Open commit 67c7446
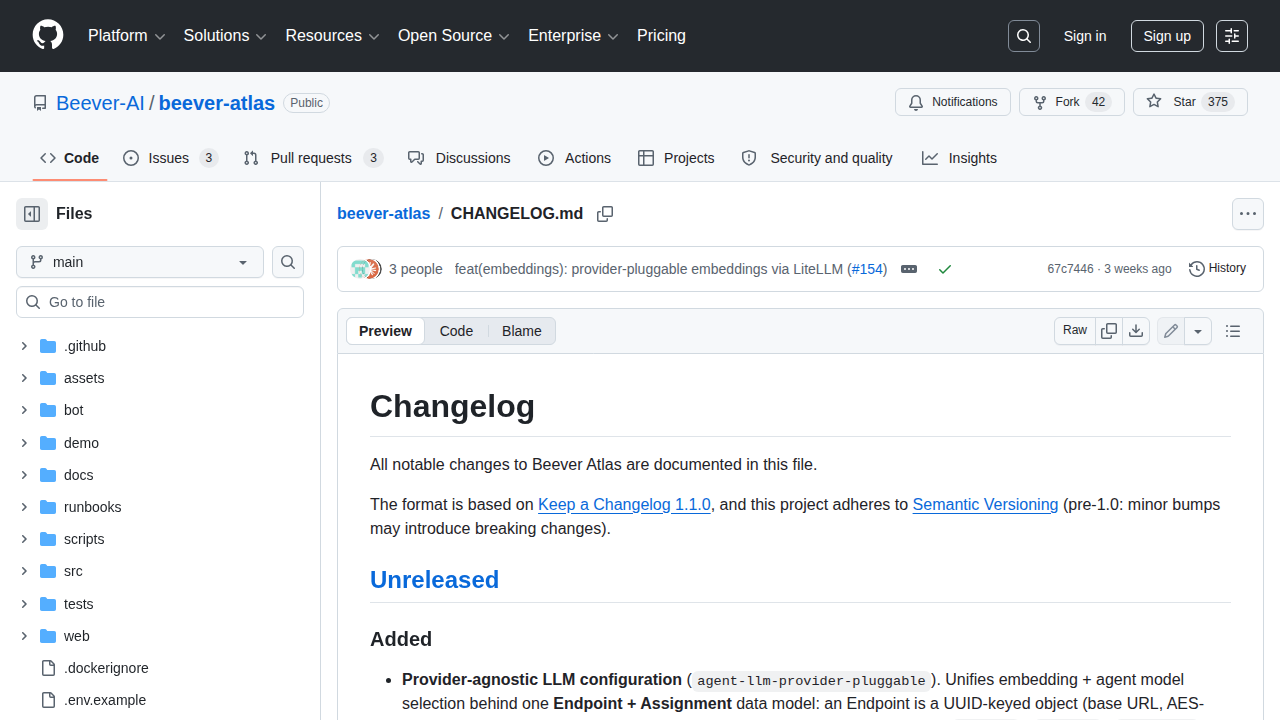 (x=1070, y=269)
